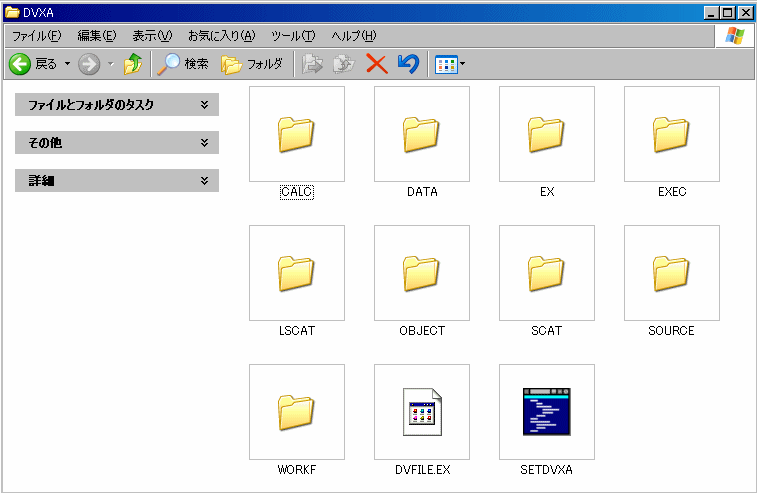Select the OBJECT folder
The image size is (757, 493).
[421, 272]
